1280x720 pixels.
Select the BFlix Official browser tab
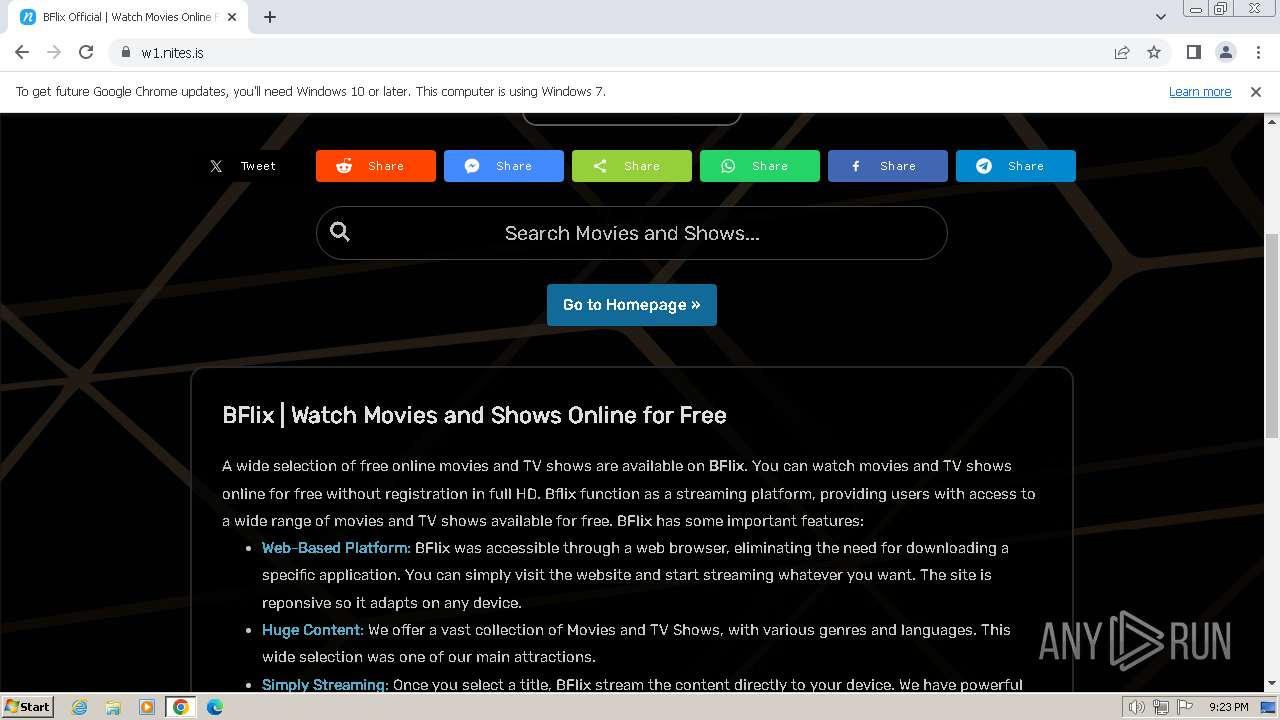point(130,17)
